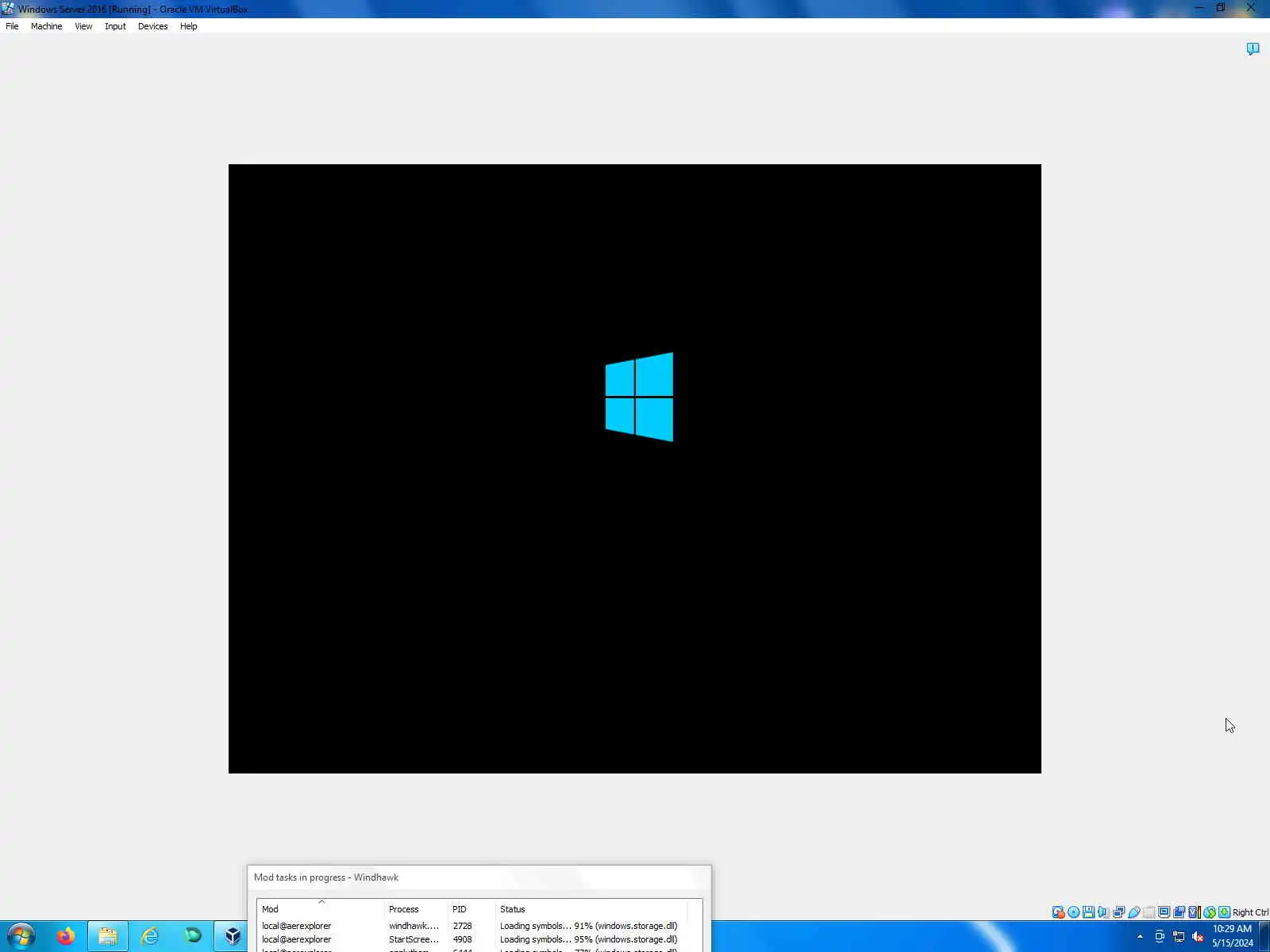Click the optical drive status icon
The width and height of the screenshot is (1270, 952).
(x=1074, y=912)
